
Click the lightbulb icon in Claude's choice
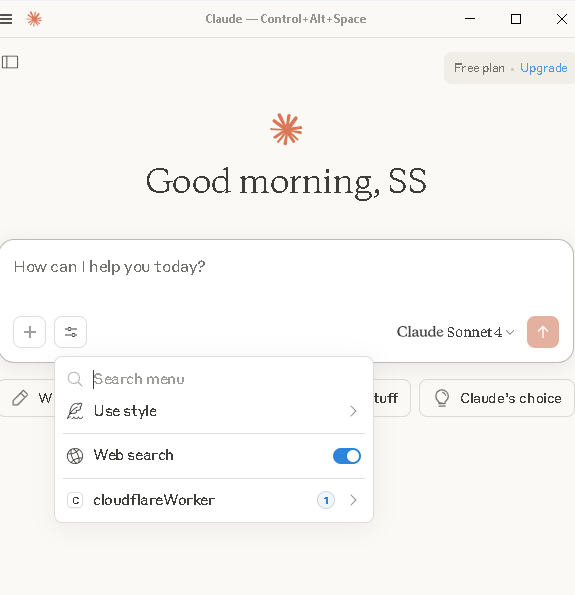pos(442,398)
